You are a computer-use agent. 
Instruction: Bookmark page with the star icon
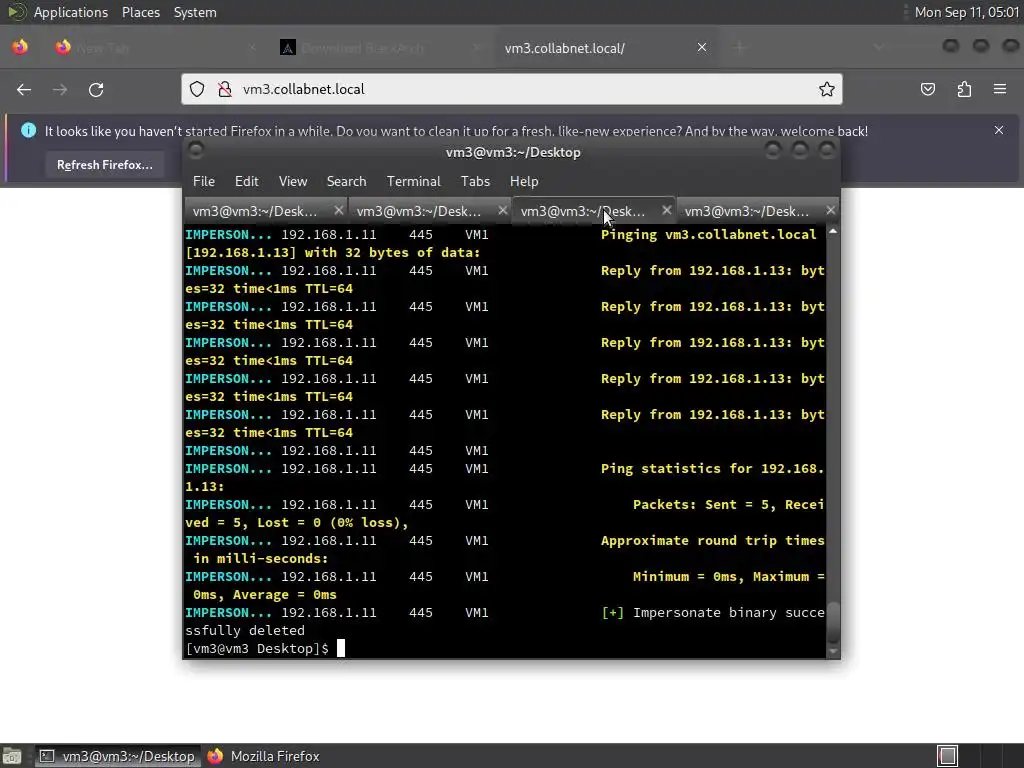coord(827,89)
